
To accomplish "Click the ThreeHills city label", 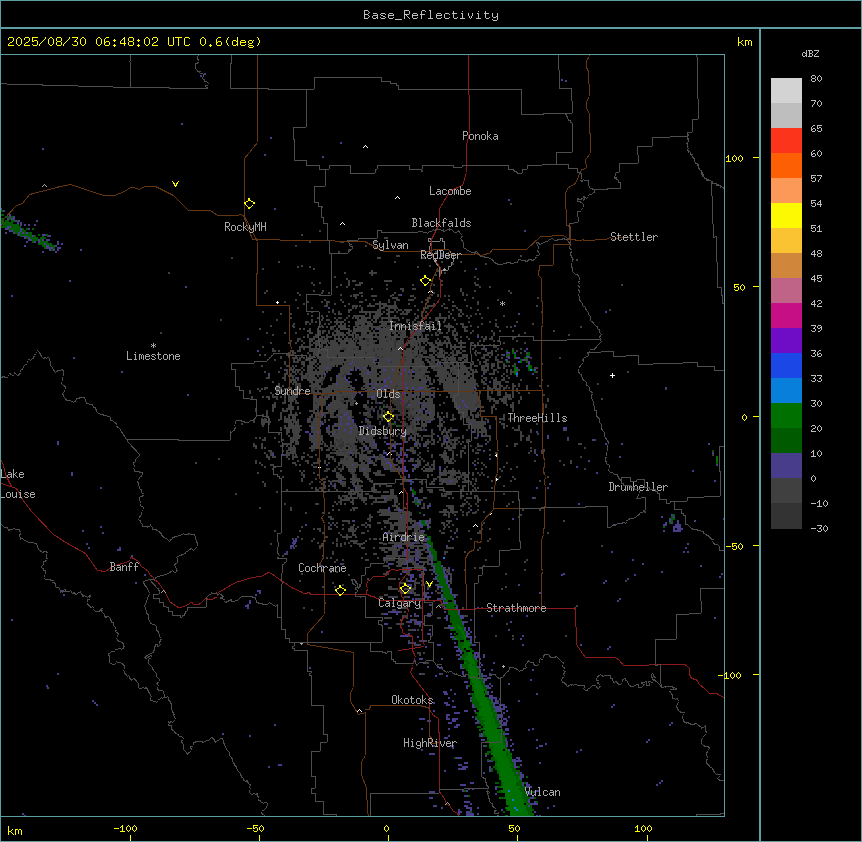I will 537,418.
